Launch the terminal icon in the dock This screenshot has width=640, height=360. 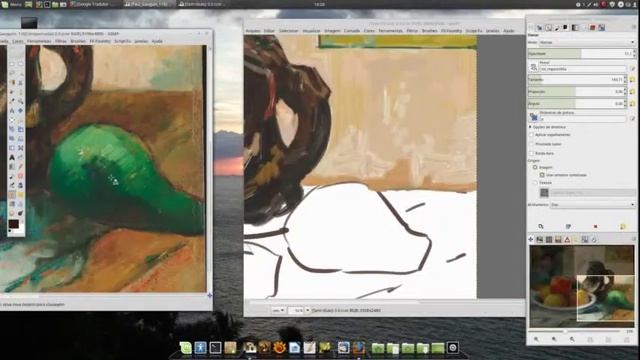tap(215, 347)
